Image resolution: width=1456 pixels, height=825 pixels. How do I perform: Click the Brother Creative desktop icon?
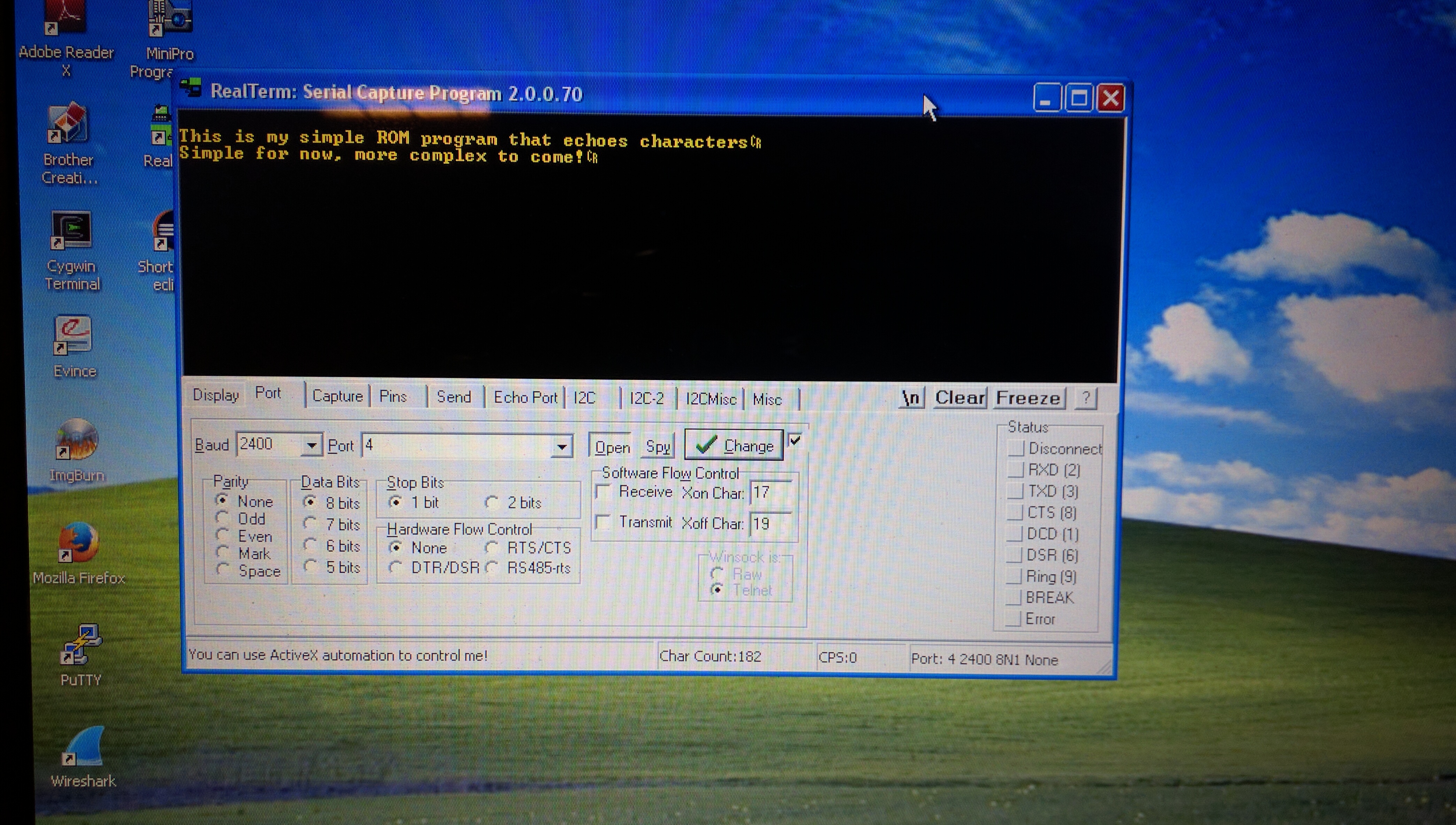(x=68, y=125)
